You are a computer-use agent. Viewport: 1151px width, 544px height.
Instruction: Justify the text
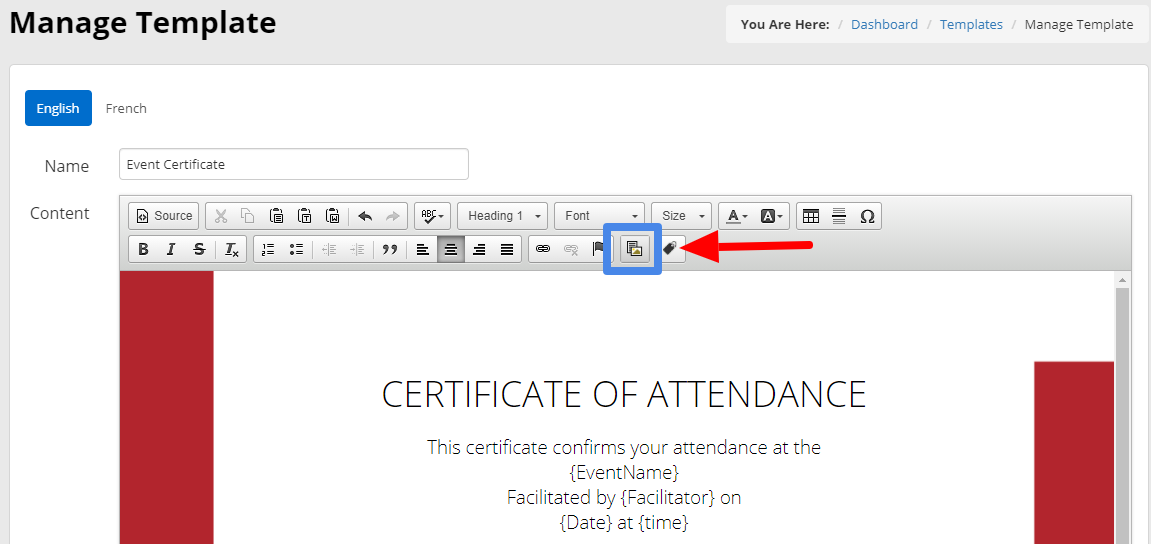coord(506,250)
